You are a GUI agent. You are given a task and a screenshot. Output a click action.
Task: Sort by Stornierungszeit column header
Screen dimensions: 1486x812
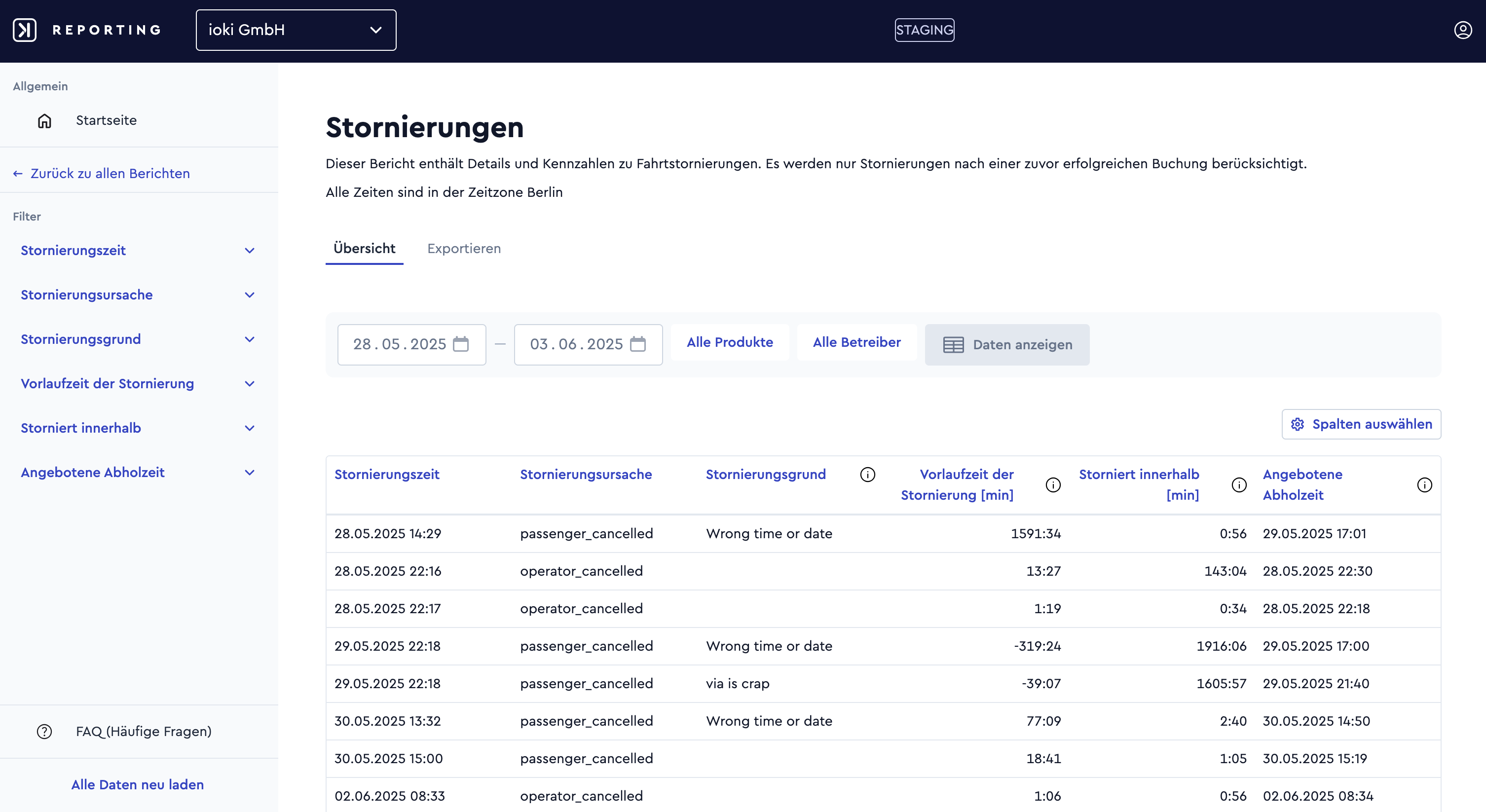(x=387, y=475)
